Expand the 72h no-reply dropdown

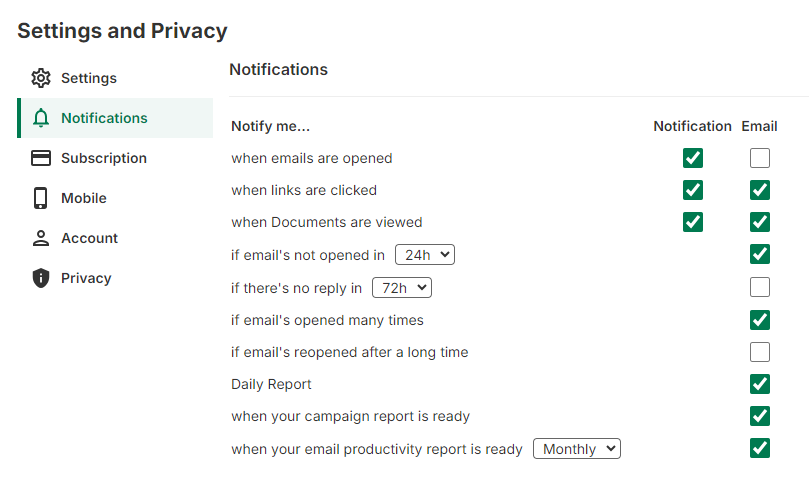click(402, 288)
